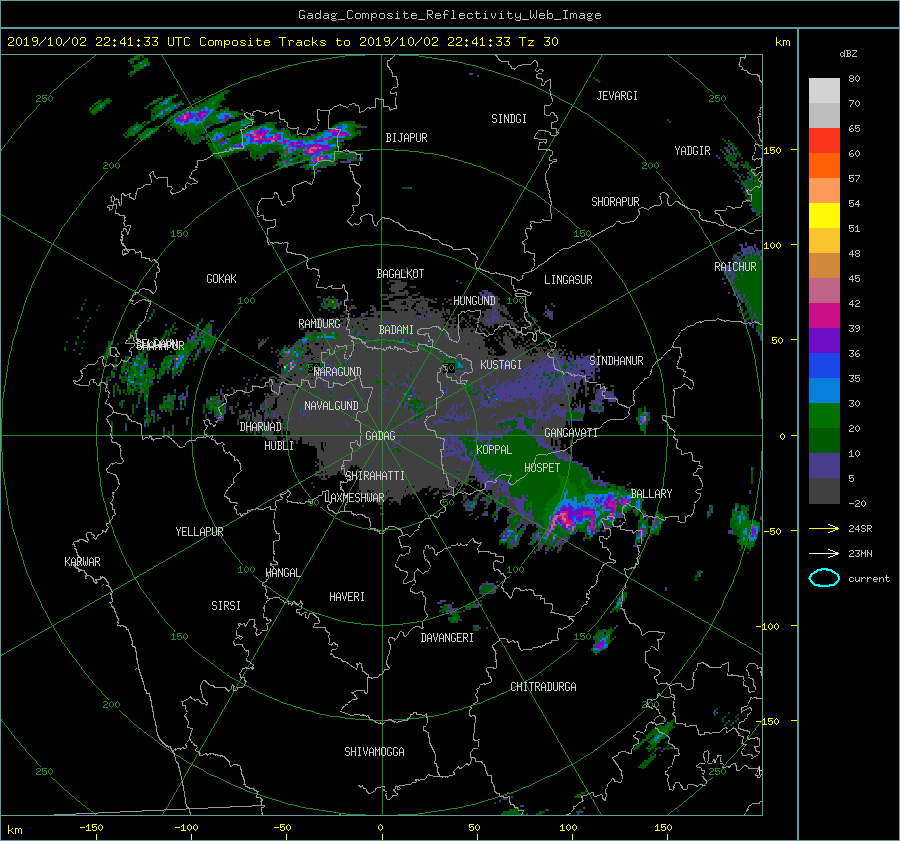Click the yellow 24SR arrow legend icon

pyautogui.click(x=824, y=528)
